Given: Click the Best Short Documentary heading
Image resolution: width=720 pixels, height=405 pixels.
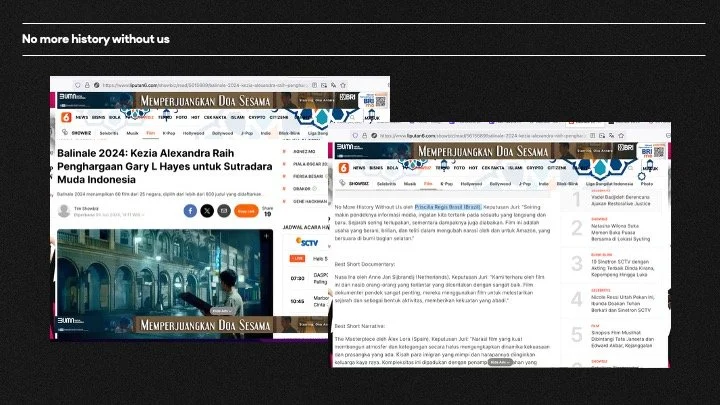Looking at the screenshot, I should (x=365, y=264).
